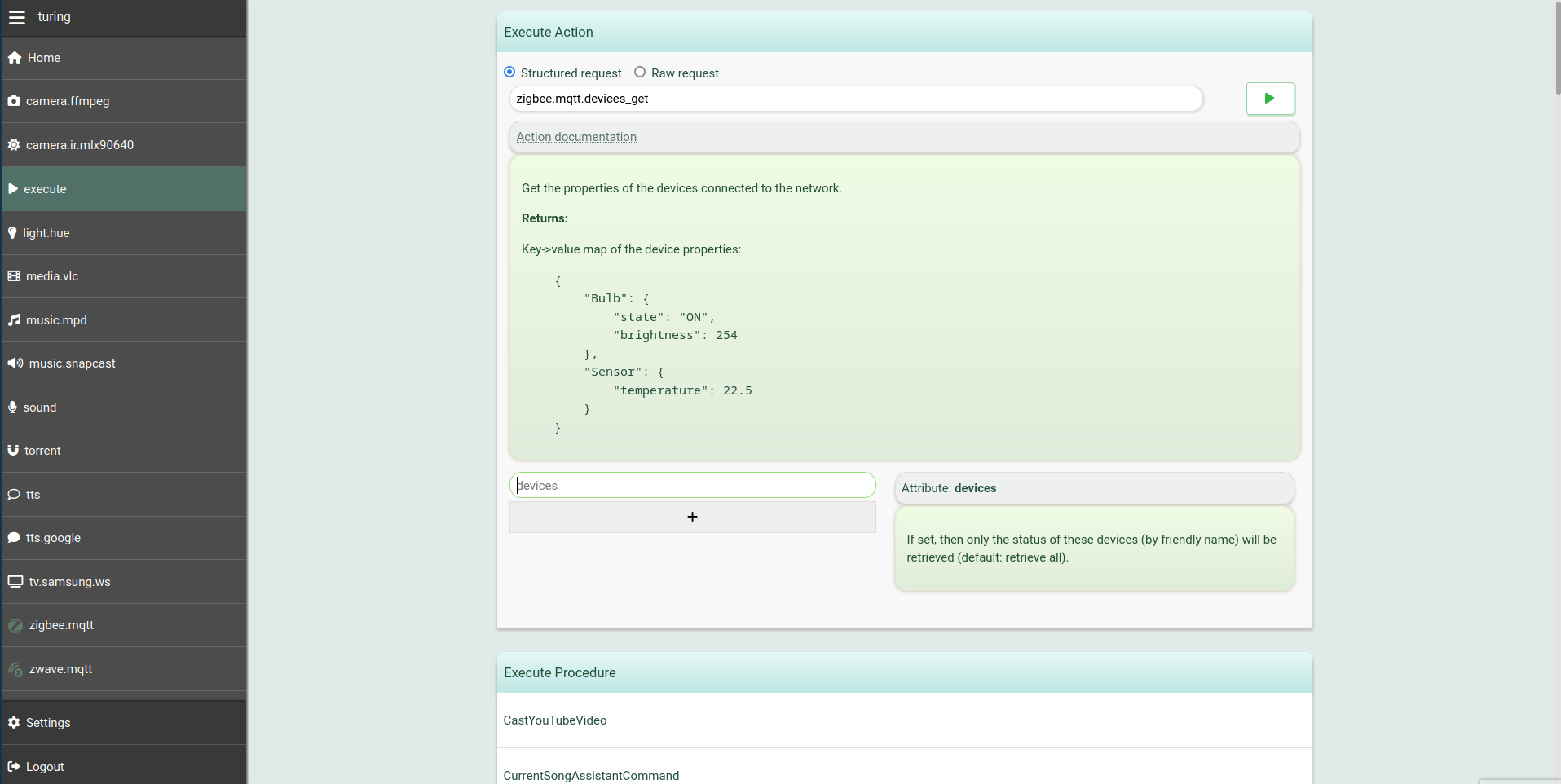Open the light.hue label in the sidebar

point(46,233)
